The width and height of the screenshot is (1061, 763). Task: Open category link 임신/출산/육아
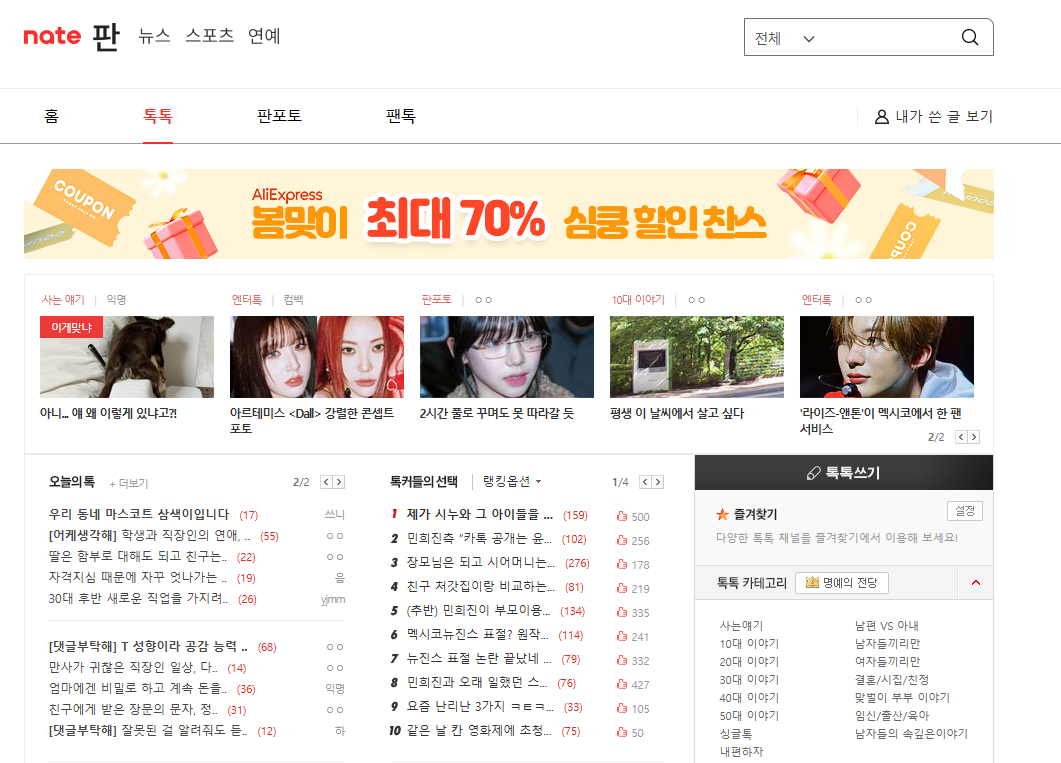(x=892, y=715)
